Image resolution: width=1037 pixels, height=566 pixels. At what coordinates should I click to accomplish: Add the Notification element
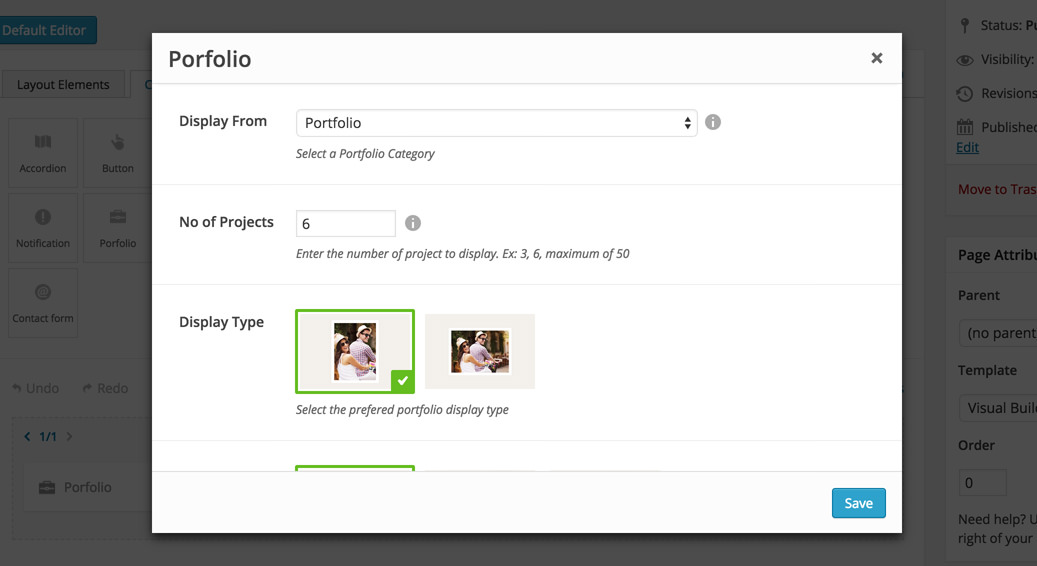43,228
